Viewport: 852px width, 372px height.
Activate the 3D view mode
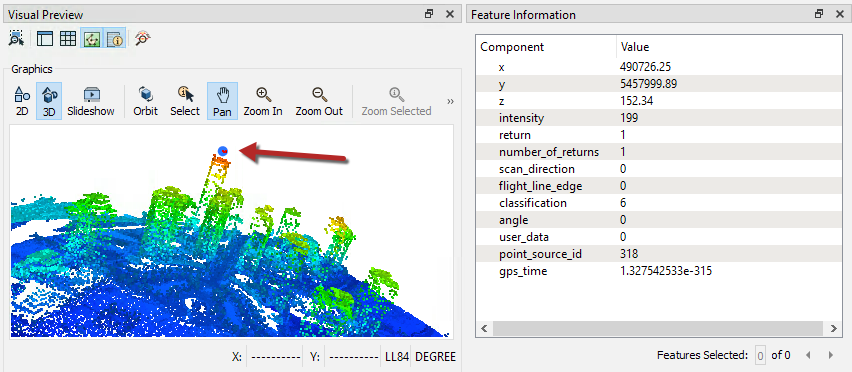49,102
